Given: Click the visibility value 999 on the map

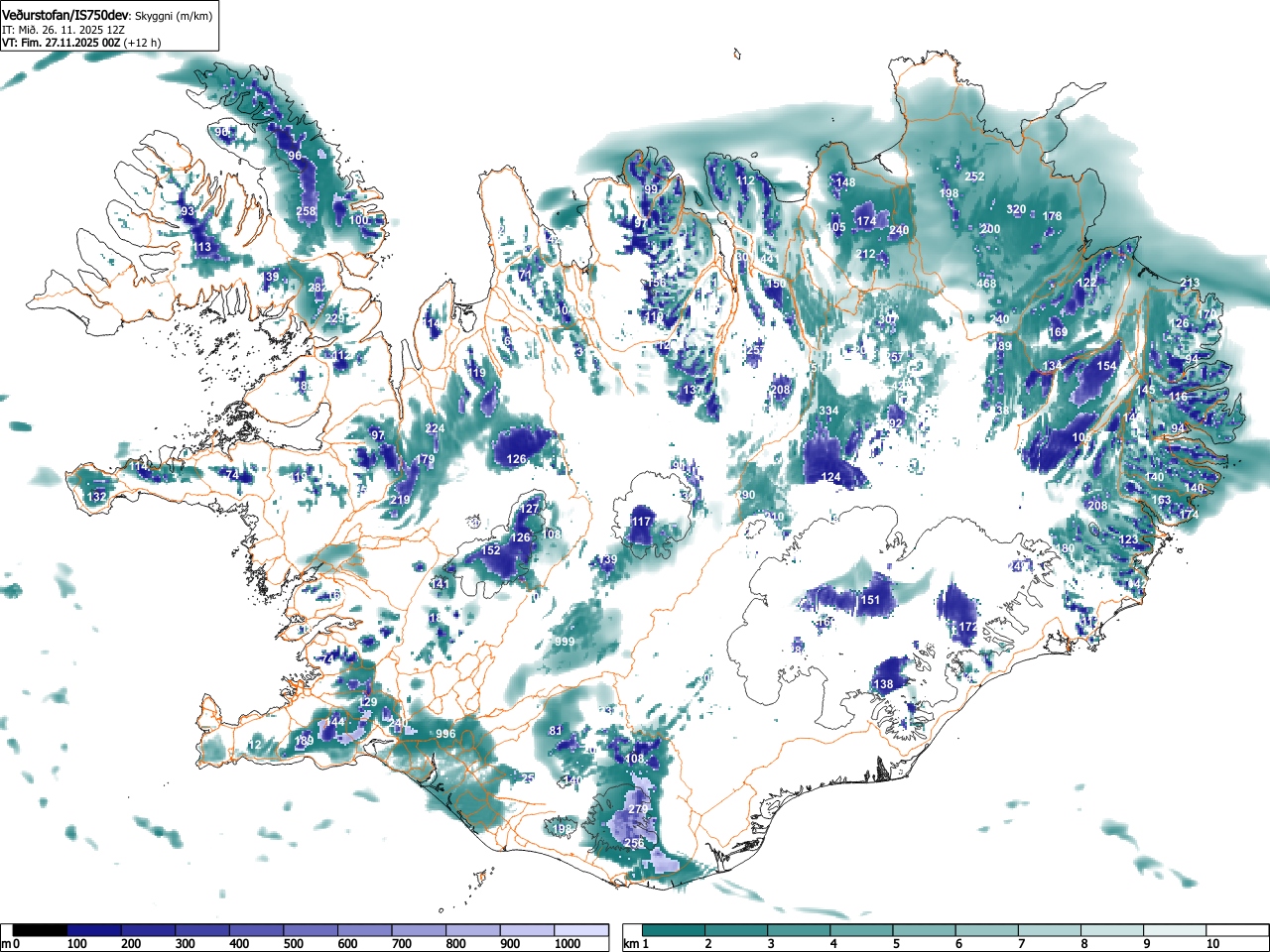Looking at the screenshot, I should click(565, 642).
